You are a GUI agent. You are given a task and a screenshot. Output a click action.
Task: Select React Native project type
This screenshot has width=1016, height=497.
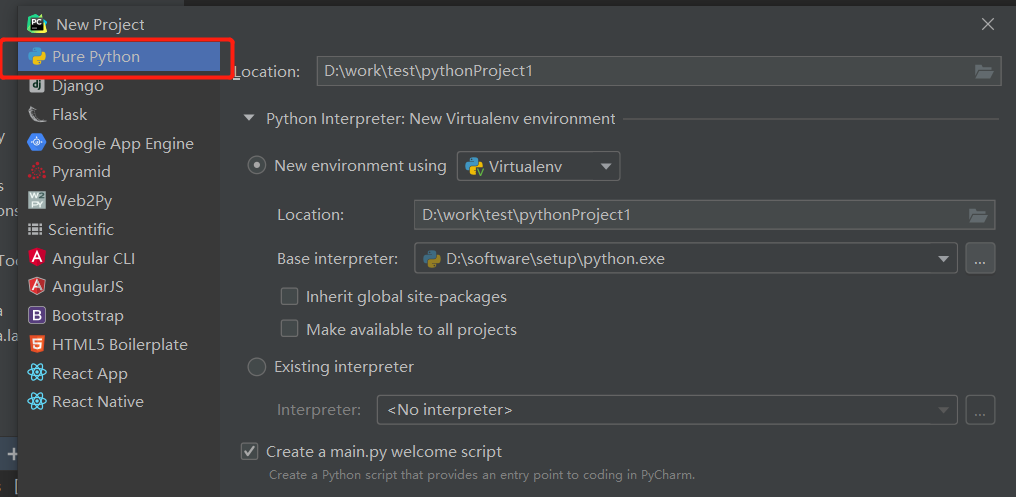[97, 402]
